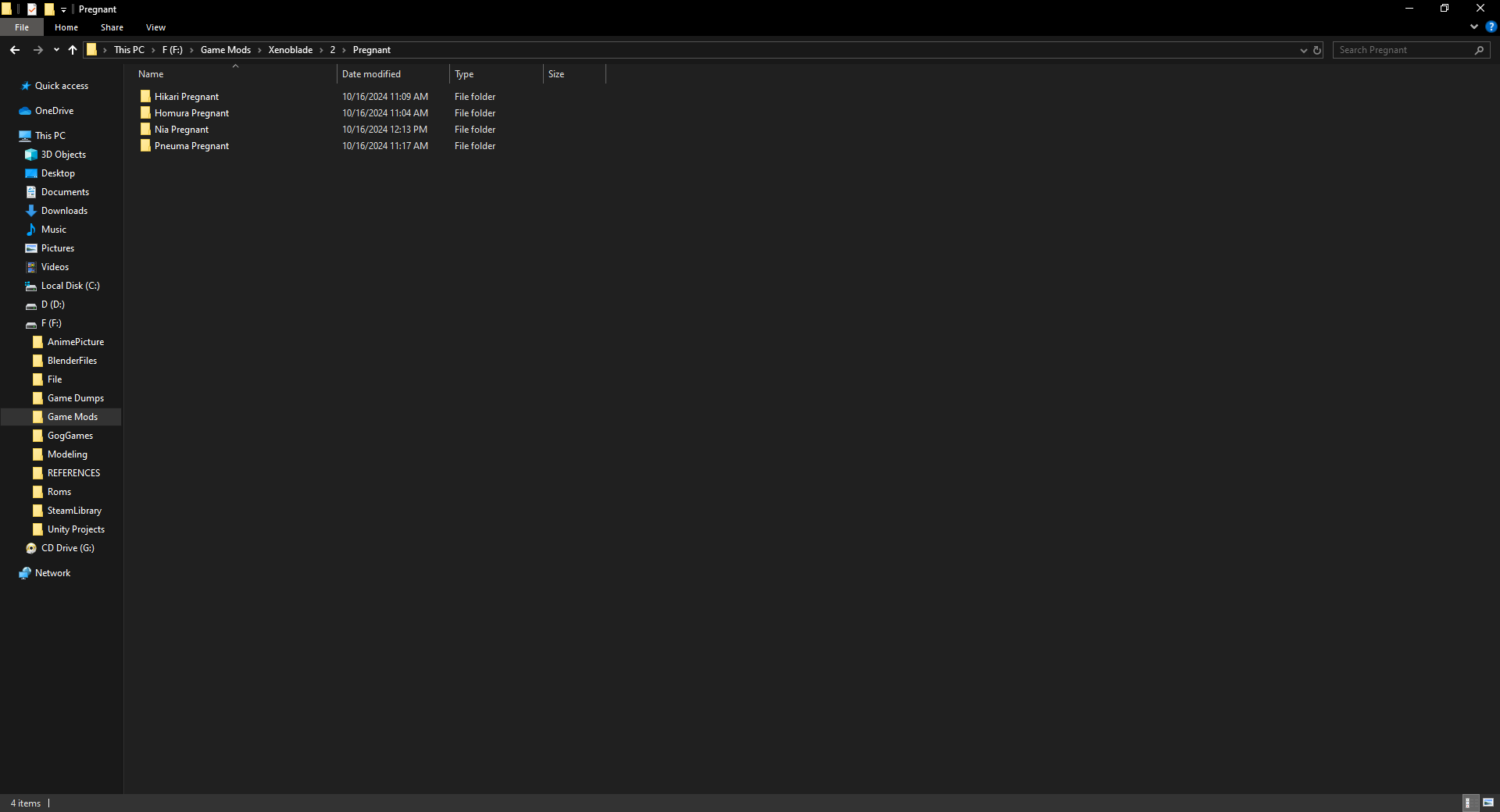Click folder 2 in breadcrumb path

point(333,50)
